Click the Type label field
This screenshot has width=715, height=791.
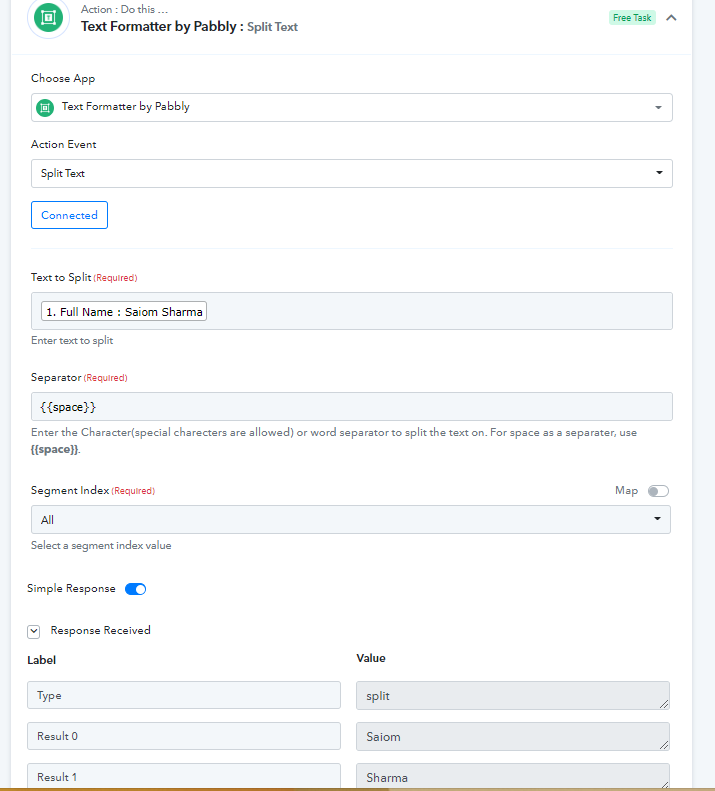coord(184,695)
